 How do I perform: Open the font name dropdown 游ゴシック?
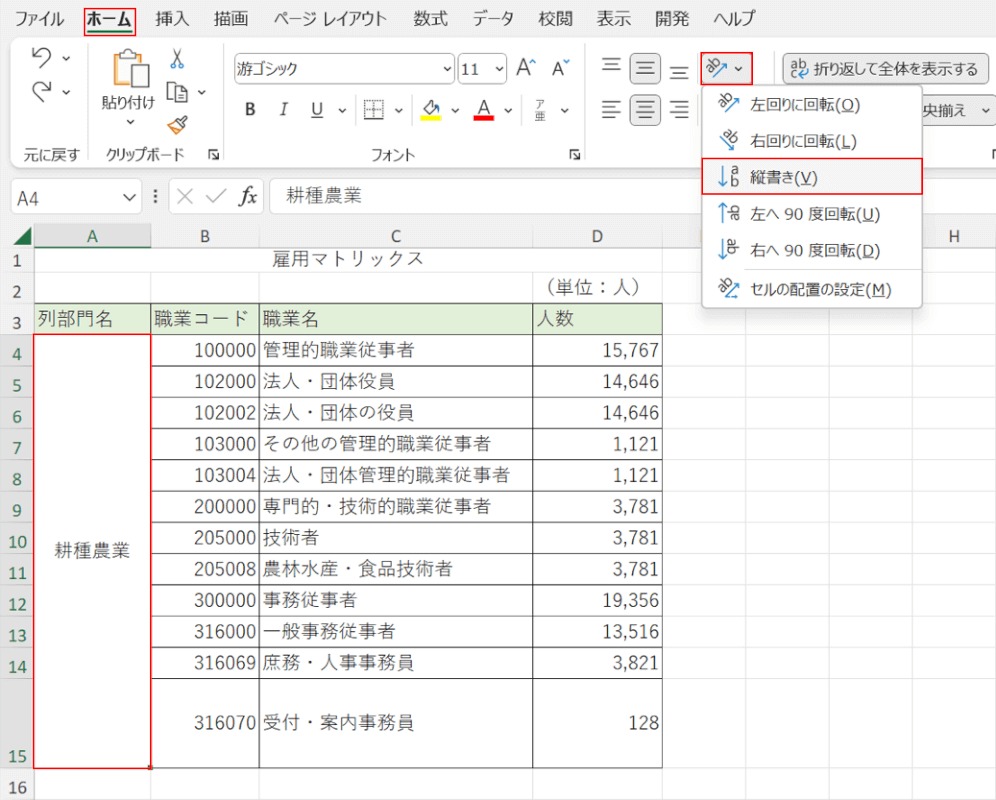[x=447, y=69]
